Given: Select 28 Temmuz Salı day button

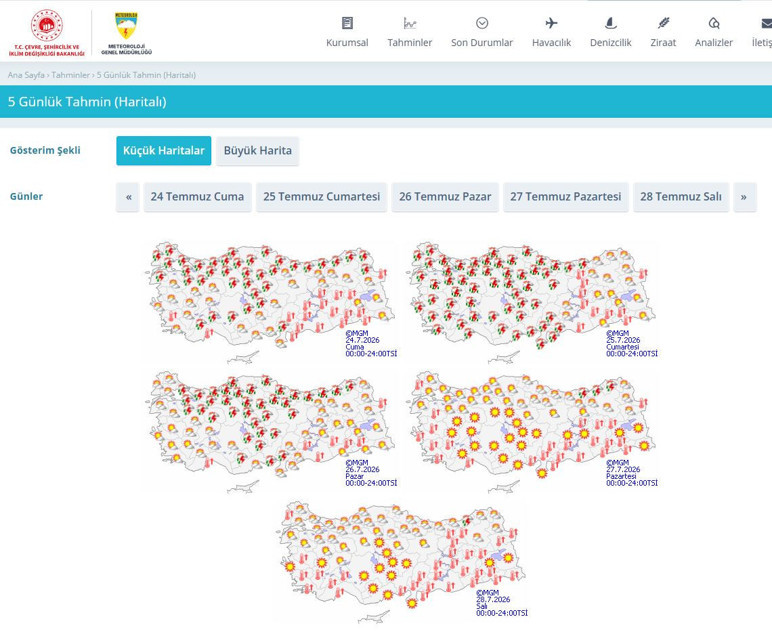Looking at the screenshot, I should pyautogui.click(x=681, y=197).
